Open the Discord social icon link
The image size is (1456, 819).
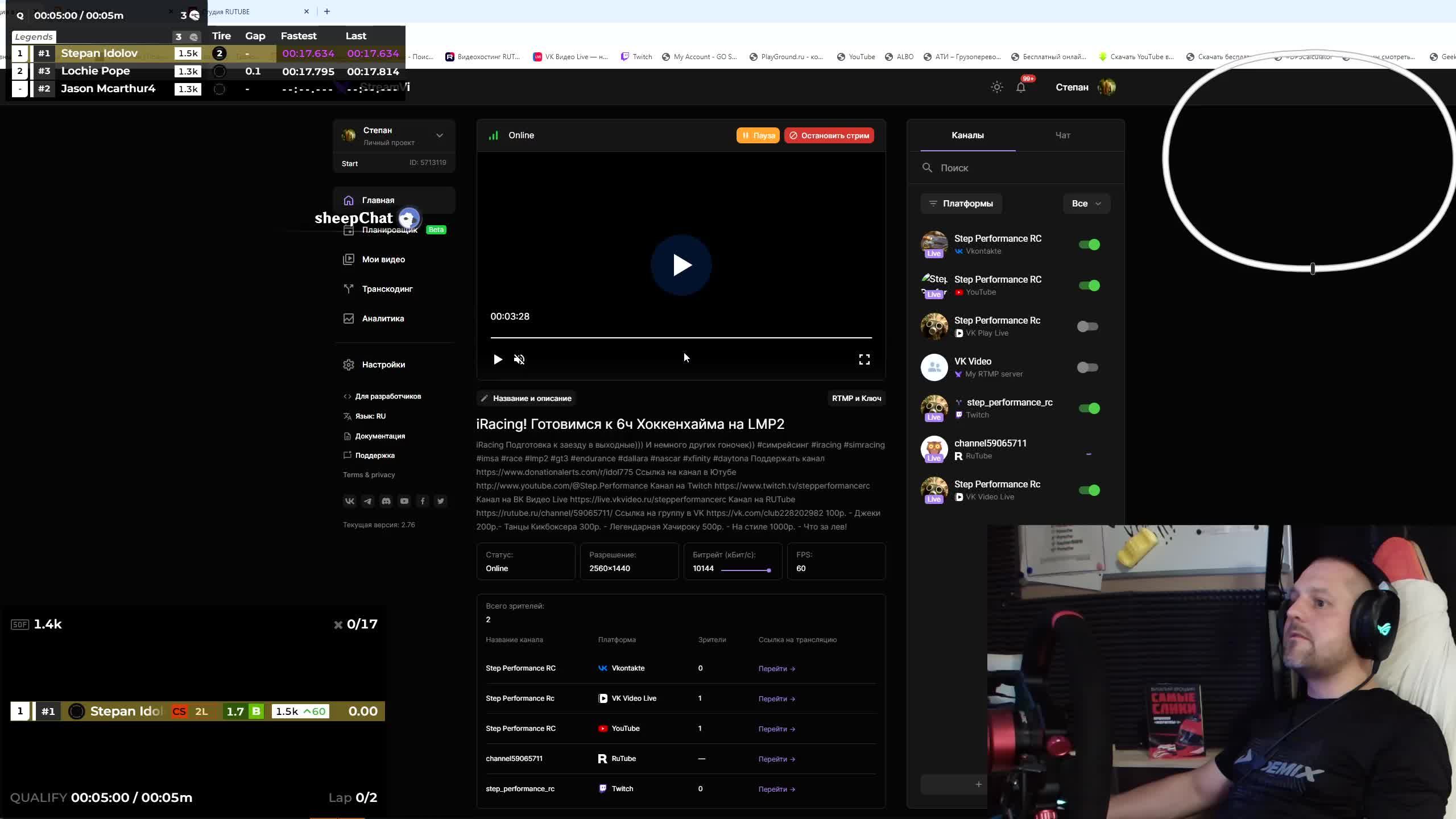click(386, 501)
